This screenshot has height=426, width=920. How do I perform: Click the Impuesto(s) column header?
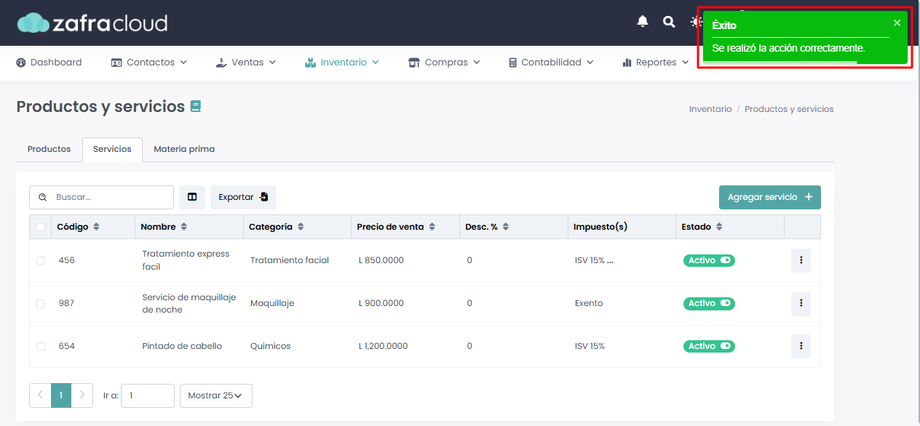point(600,226)
